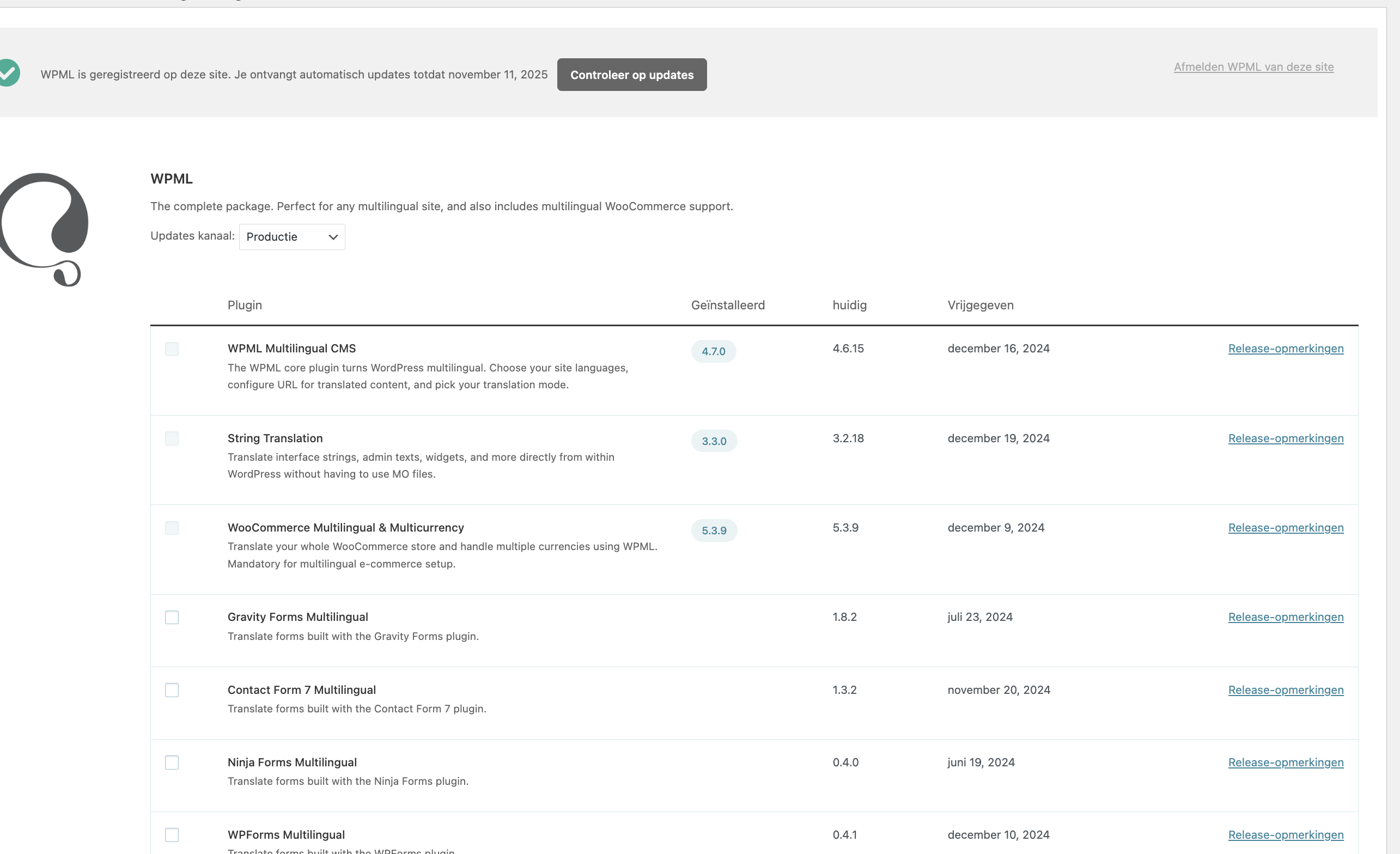Viewport: 1400px width, 854px height.
Task: Open Release-opmerkingen for WooCommerce Multilingual
Action: pos(1286,527)
